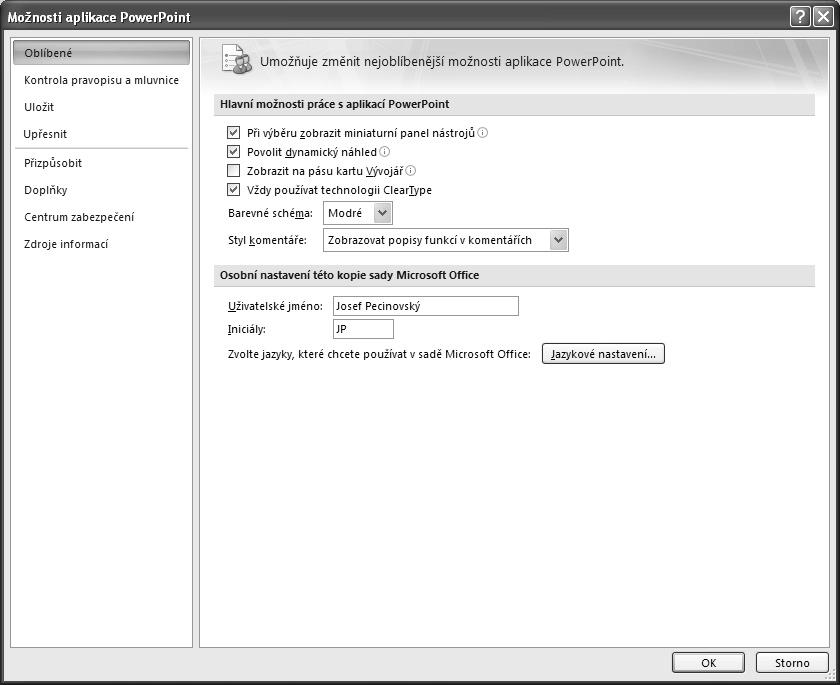Click the Hlavní možnosti práce section heading
This screenshot has width=840, height=685.
(x=334, y=104)
